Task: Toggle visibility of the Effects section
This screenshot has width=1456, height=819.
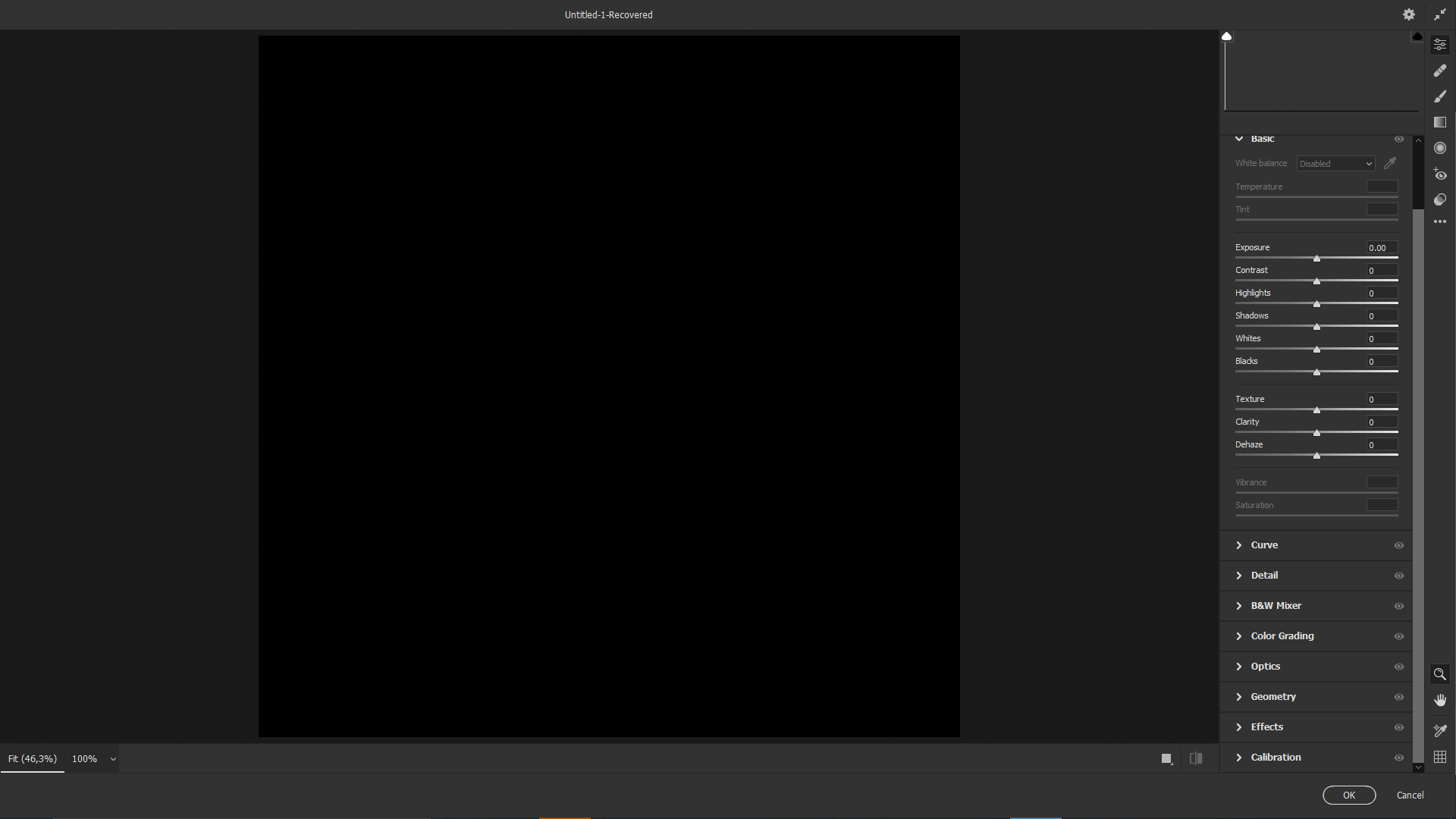Action: pos(1398,726)
